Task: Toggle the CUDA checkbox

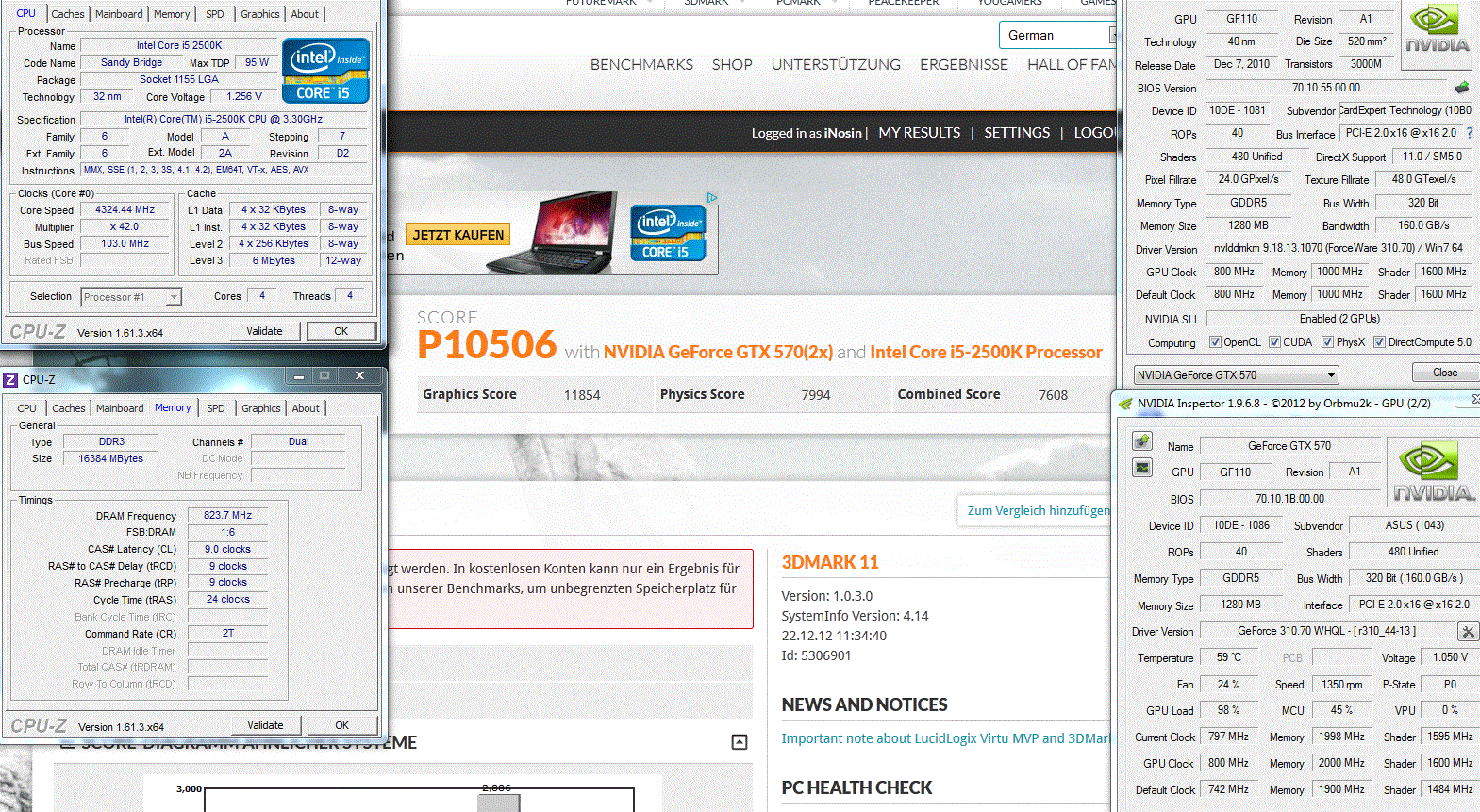Action: click(x=1275, y=342)
